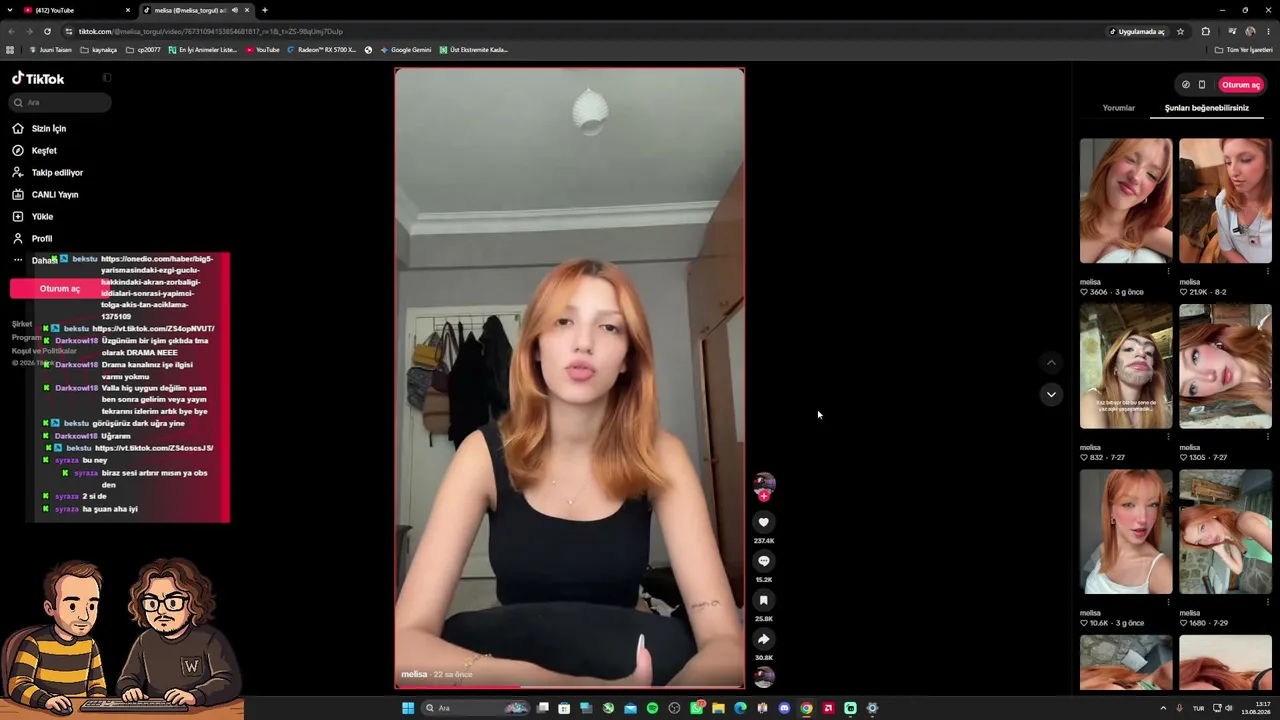Show hidden system tray icons

(x=1163, y=708)
